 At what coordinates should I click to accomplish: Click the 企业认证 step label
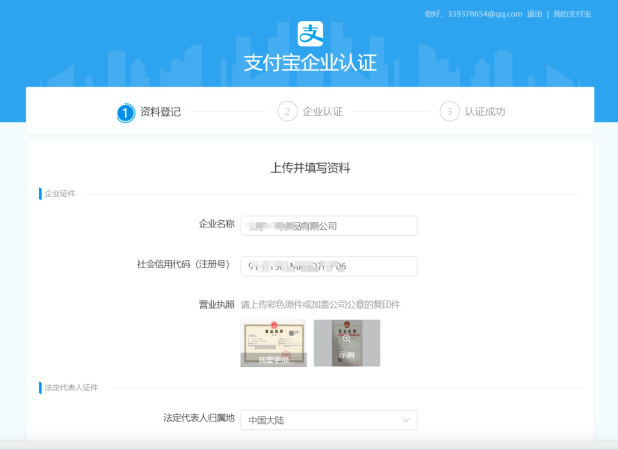click(x=322, y=112)
